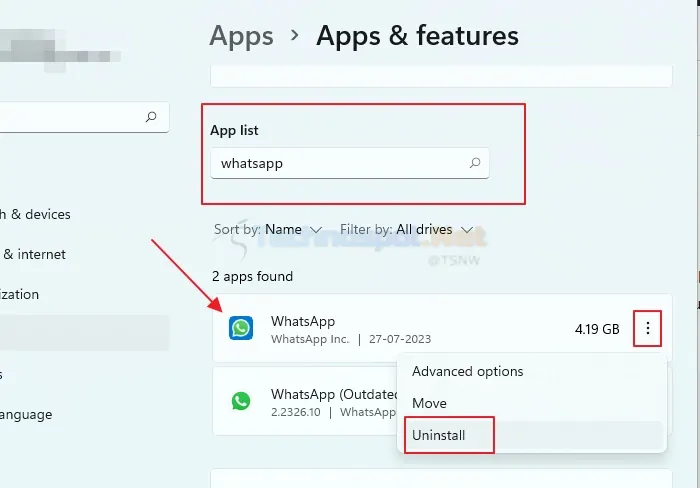
Task: Click the WhatsApp app name text
Action: [x=303, y=321]
